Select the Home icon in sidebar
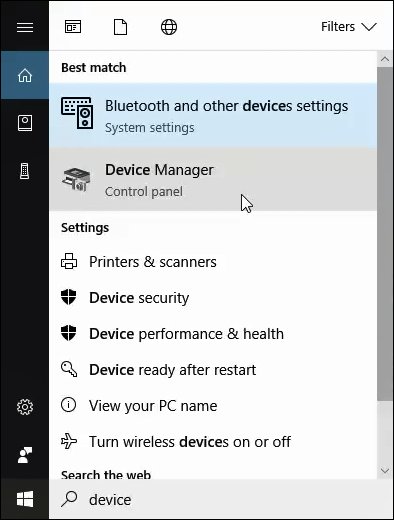The height and width of the screenshot is (520, 394). (25, 75)
